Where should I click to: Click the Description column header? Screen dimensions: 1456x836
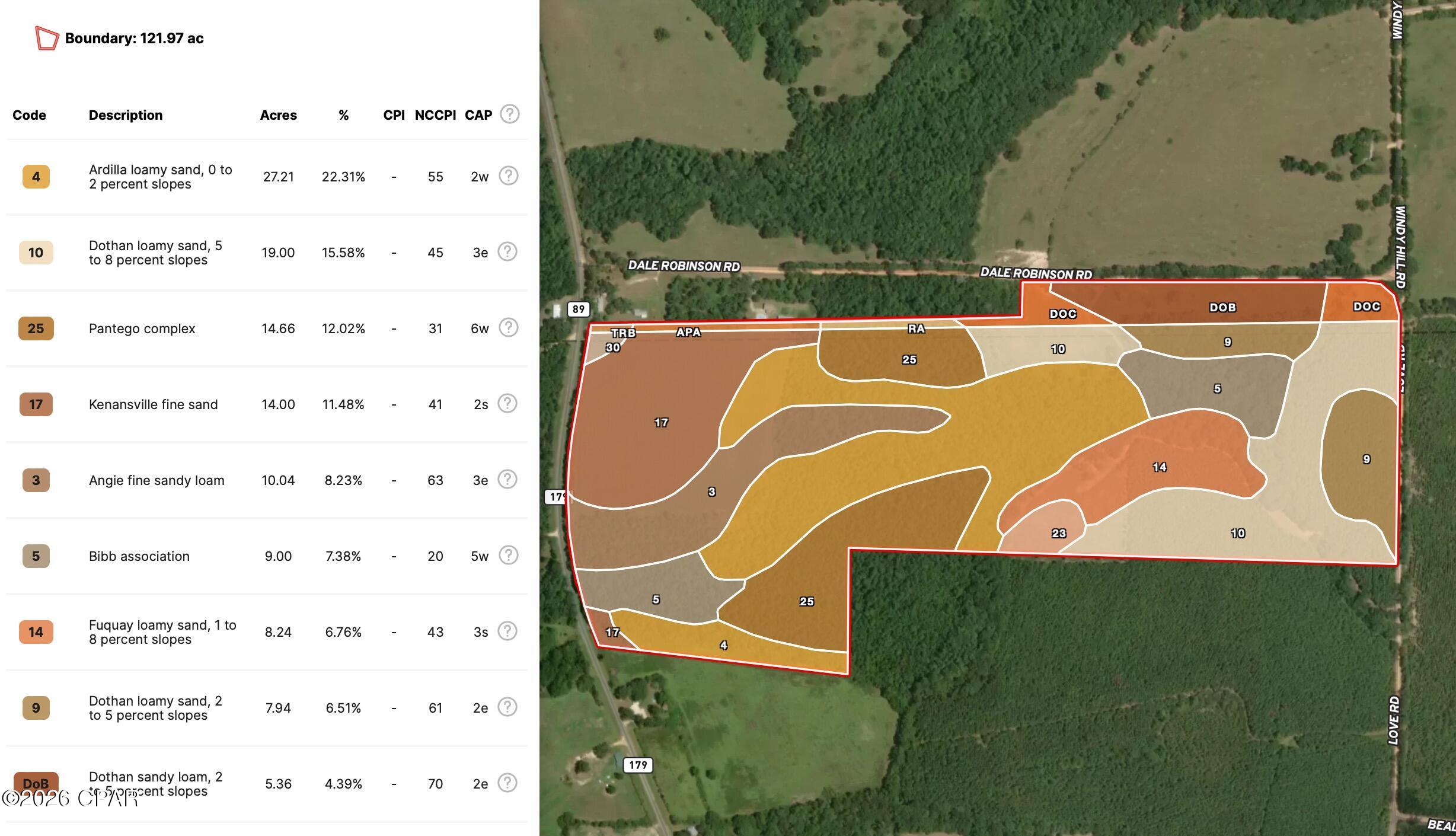click(x=126, y=115)
